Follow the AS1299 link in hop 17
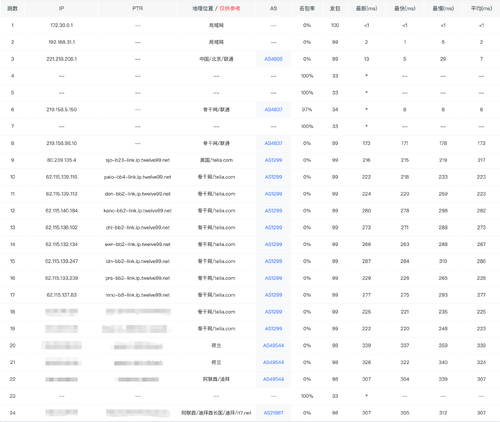The image size is (500, 422). (273, 295)
